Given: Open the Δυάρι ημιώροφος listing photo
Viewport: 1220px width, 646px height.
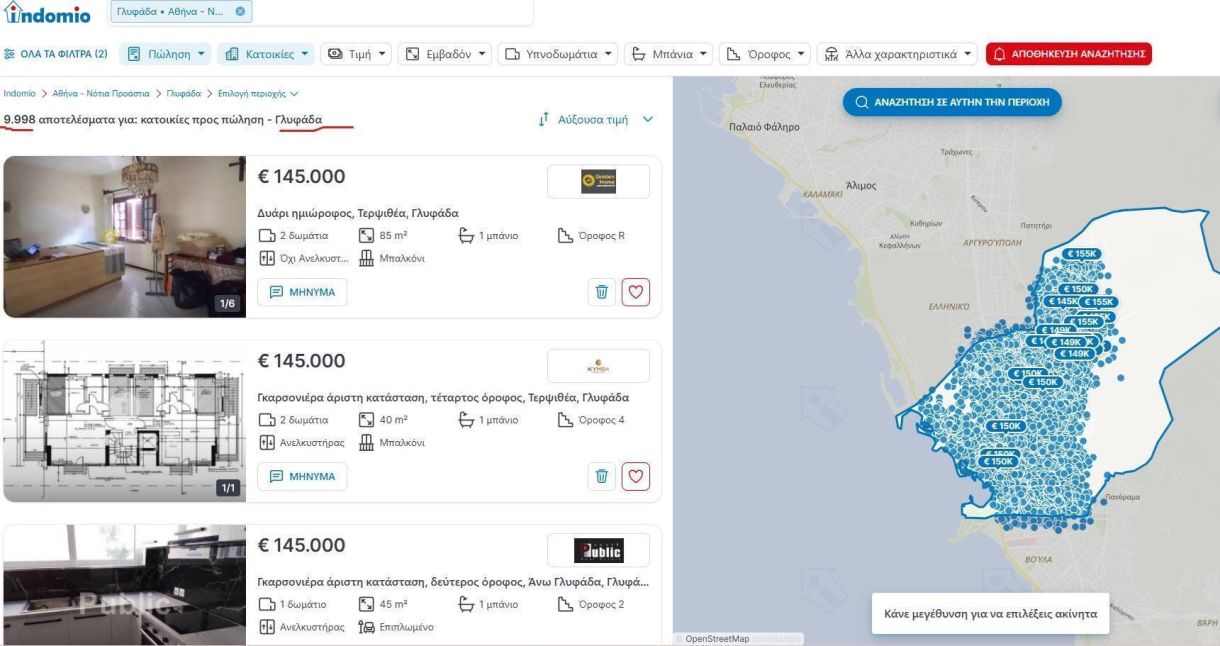Looking at the screenshot, I should point(124,237).
